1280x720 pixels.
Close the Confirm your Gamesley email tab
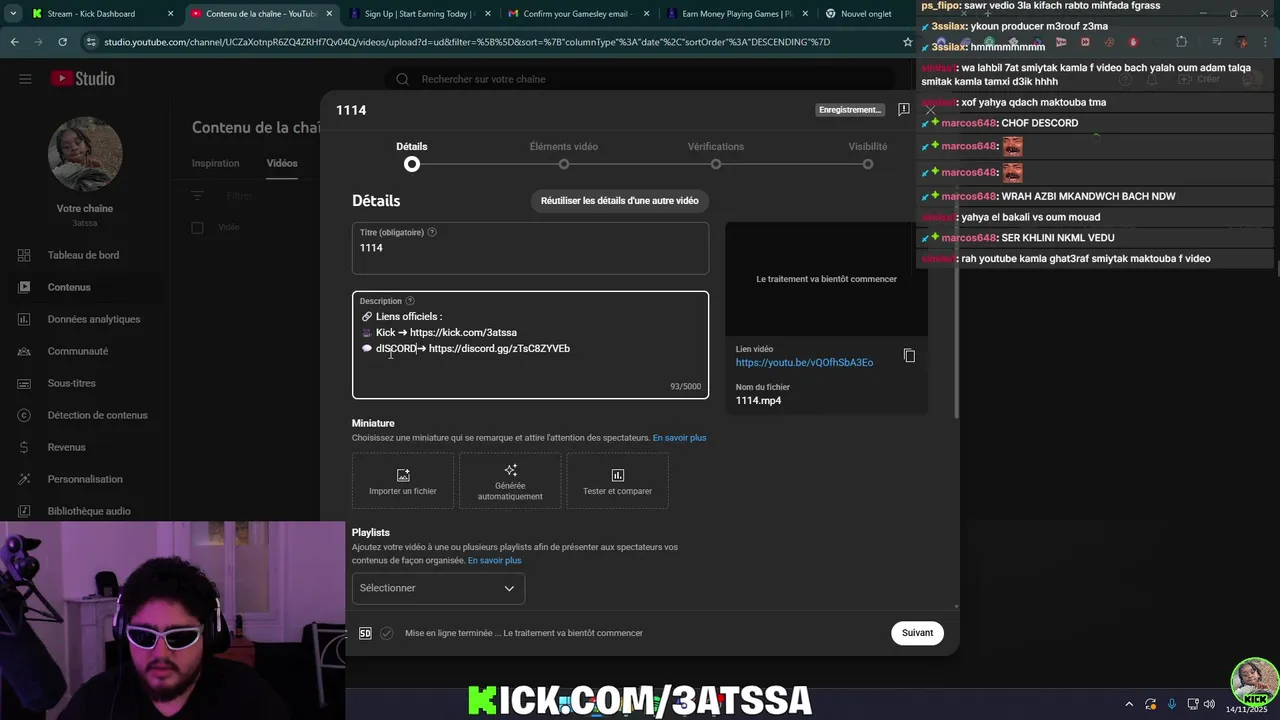[645, 14]
